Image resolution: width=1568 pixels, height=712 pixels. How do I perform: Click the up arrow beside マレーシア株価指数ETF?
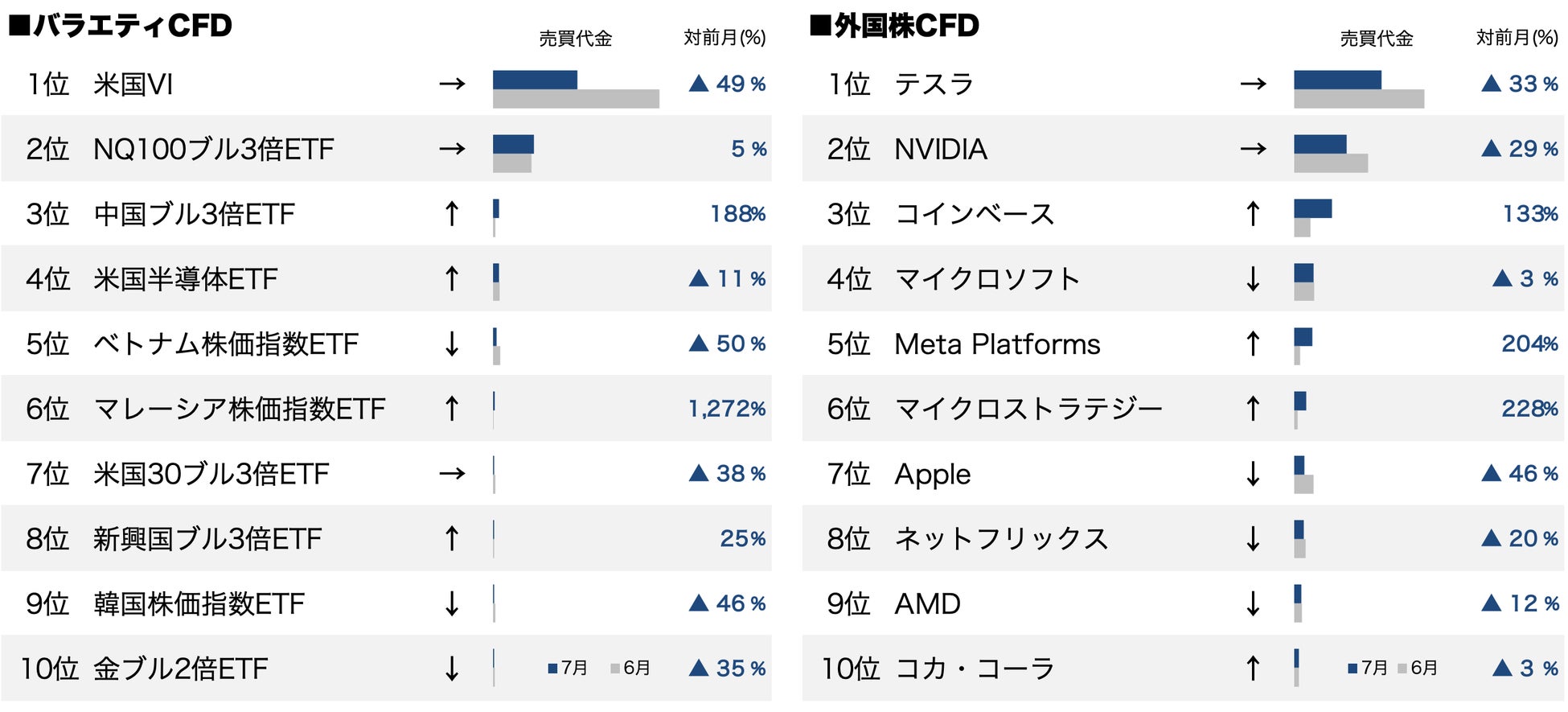(452, 409)
